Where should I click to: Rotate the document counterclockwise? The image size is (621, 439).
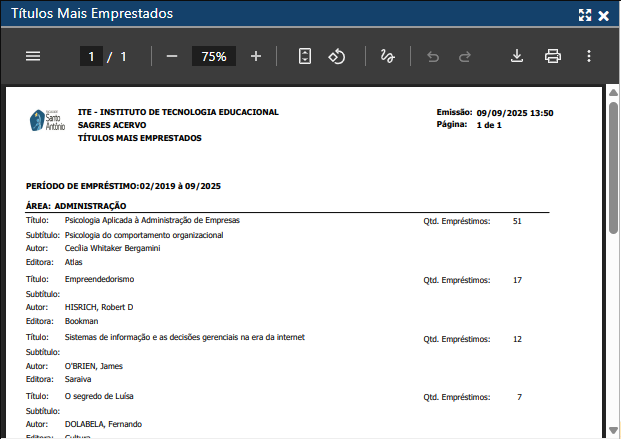coord(337,57)
